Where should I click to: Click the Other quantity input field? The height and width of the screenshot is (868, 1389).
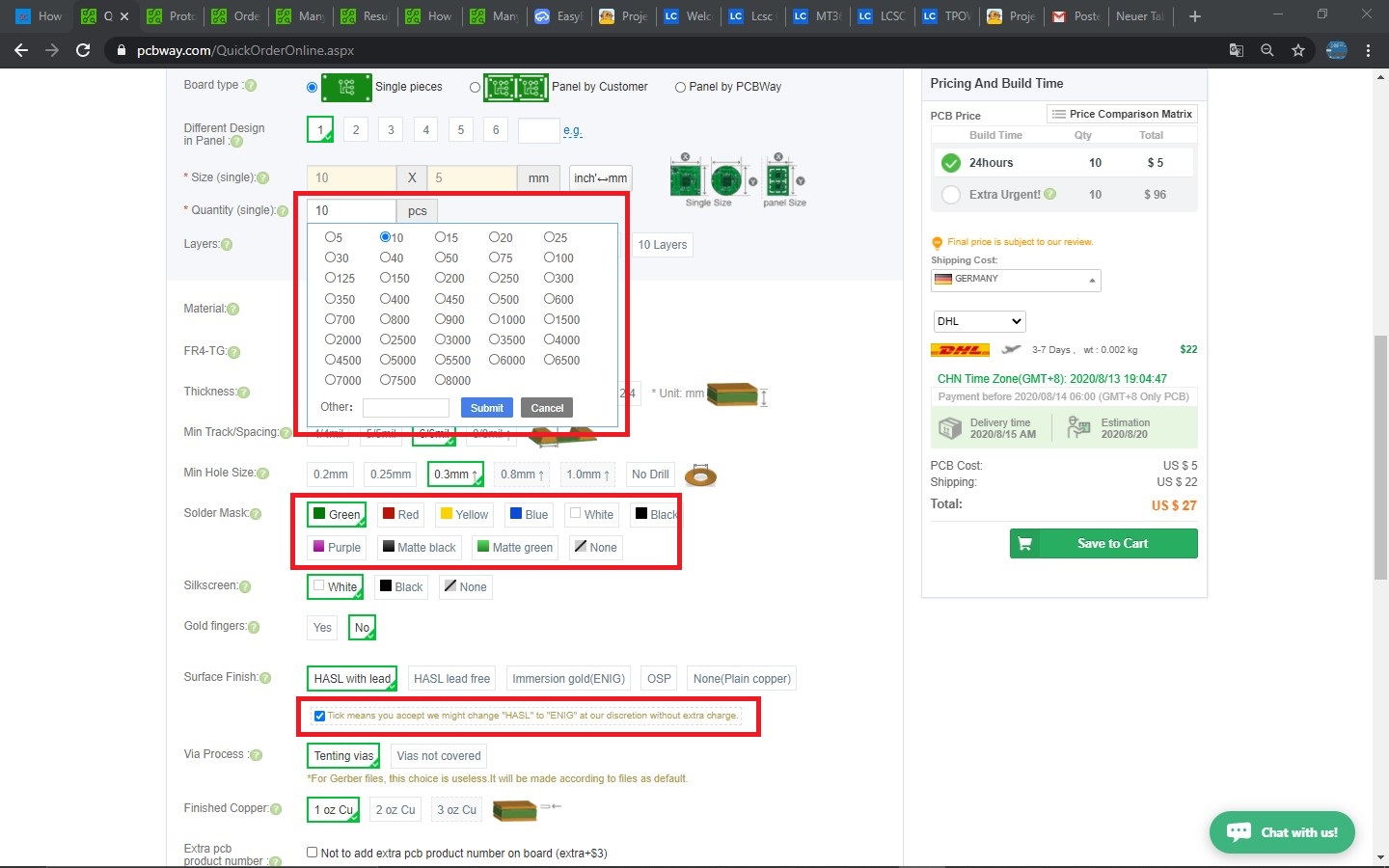[x=406, y=408]
